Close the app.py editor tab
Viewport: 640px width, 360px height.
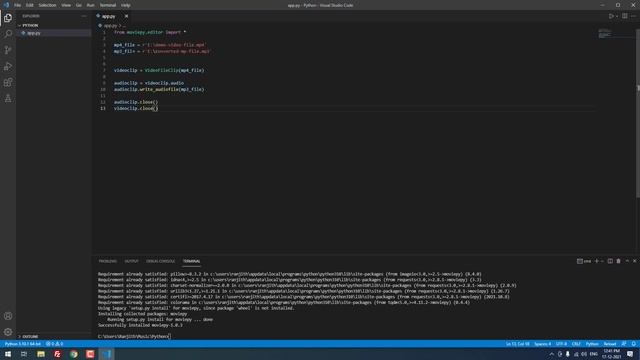coord(126,16)
